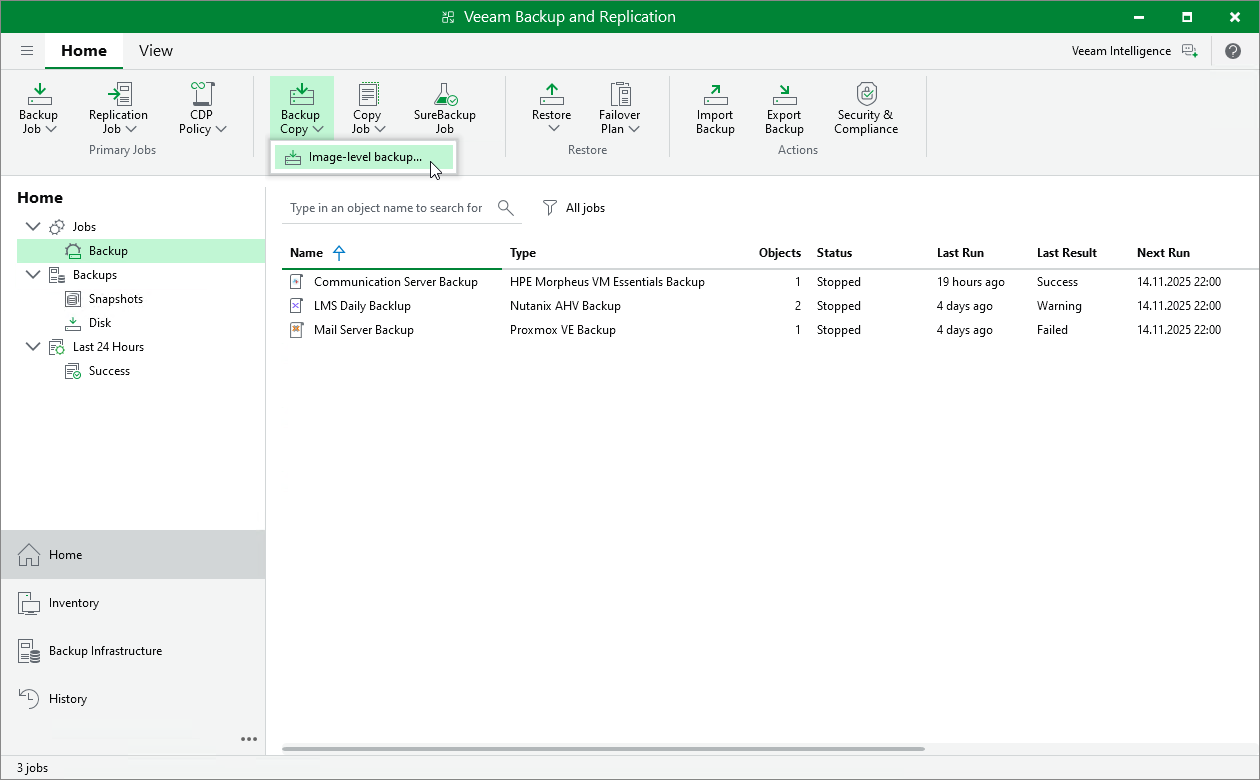Open the Restore ribbon button
This screenshot has height=780, width=1260.
552,108
